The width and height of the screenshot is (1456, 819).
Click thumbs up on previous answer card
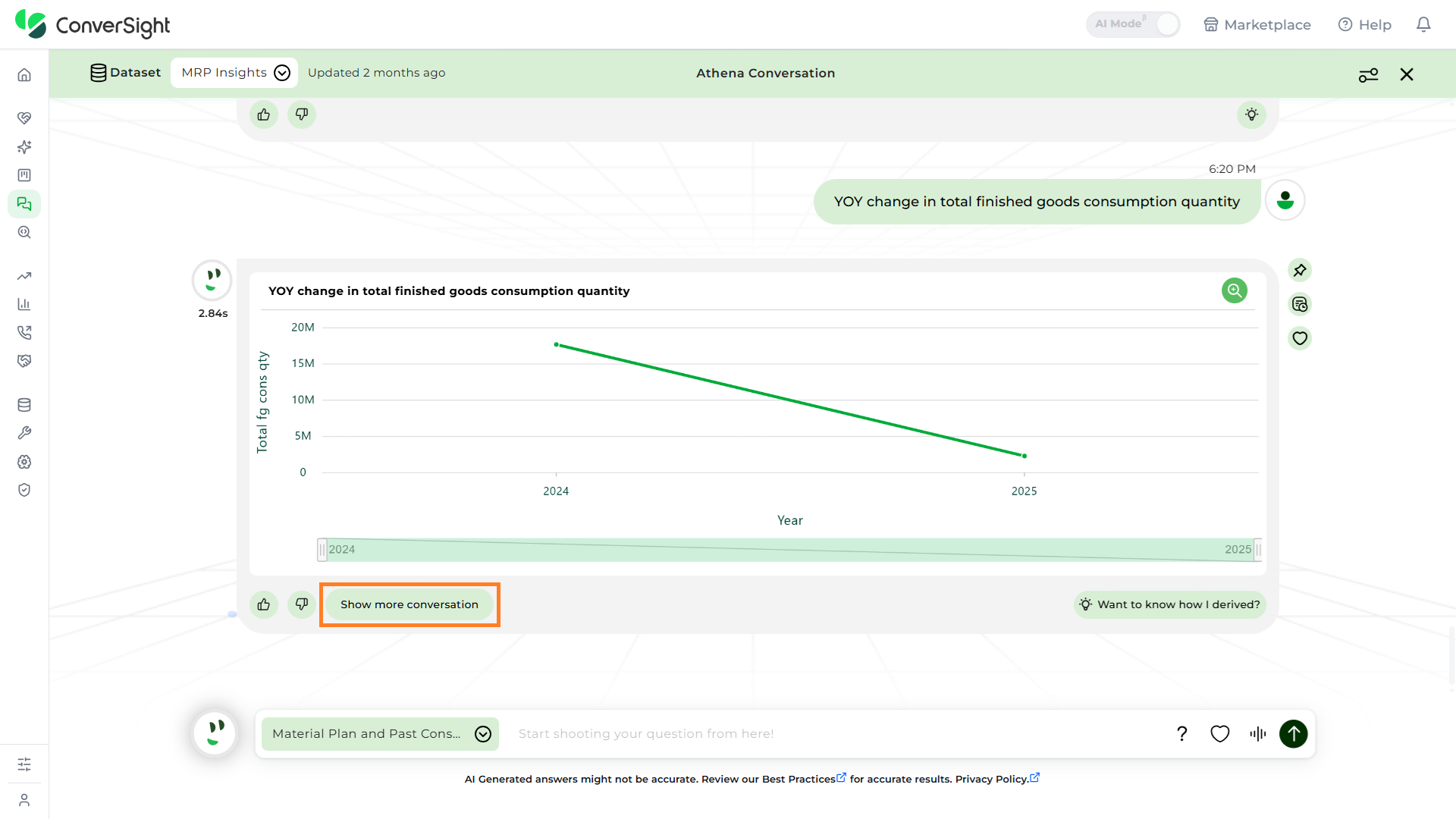264,115
